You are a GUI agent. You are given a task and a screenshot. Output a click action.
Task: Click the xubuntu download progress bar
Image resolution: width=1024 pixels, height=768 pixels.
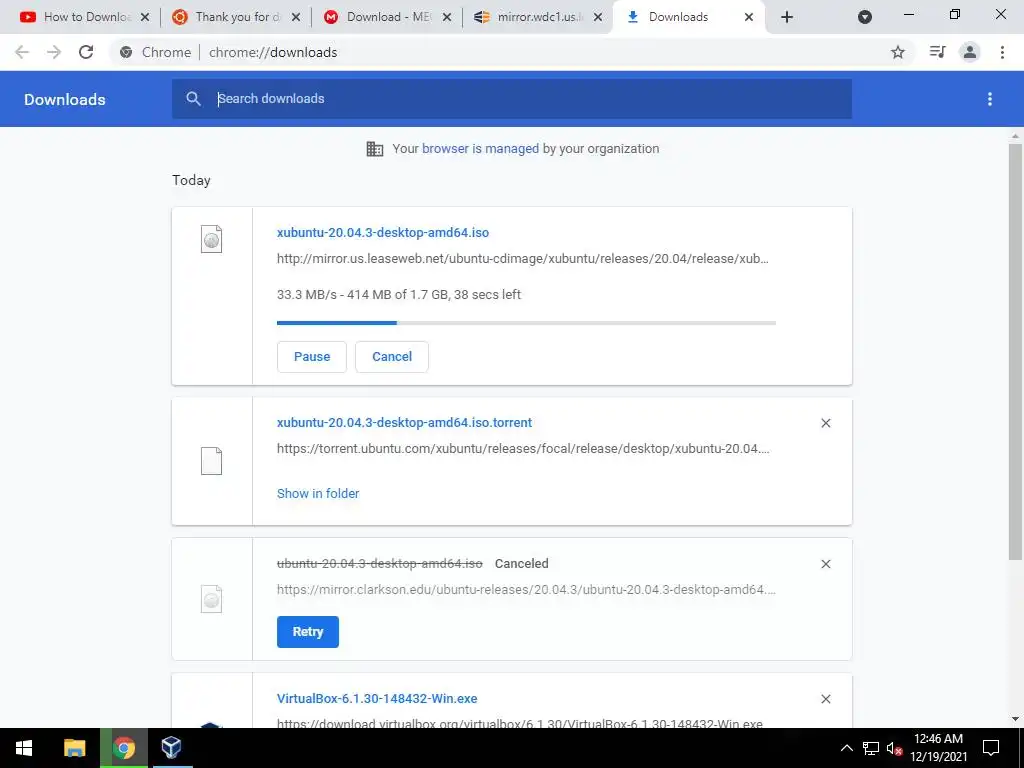(x=526, y=323)
